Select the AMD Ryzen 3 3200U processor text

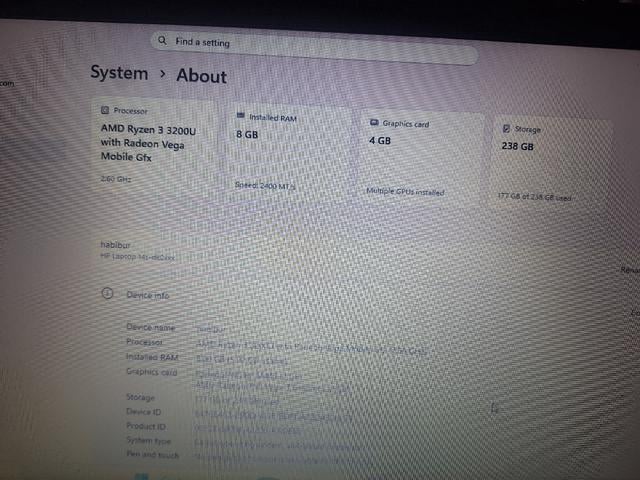pos(148,142)
